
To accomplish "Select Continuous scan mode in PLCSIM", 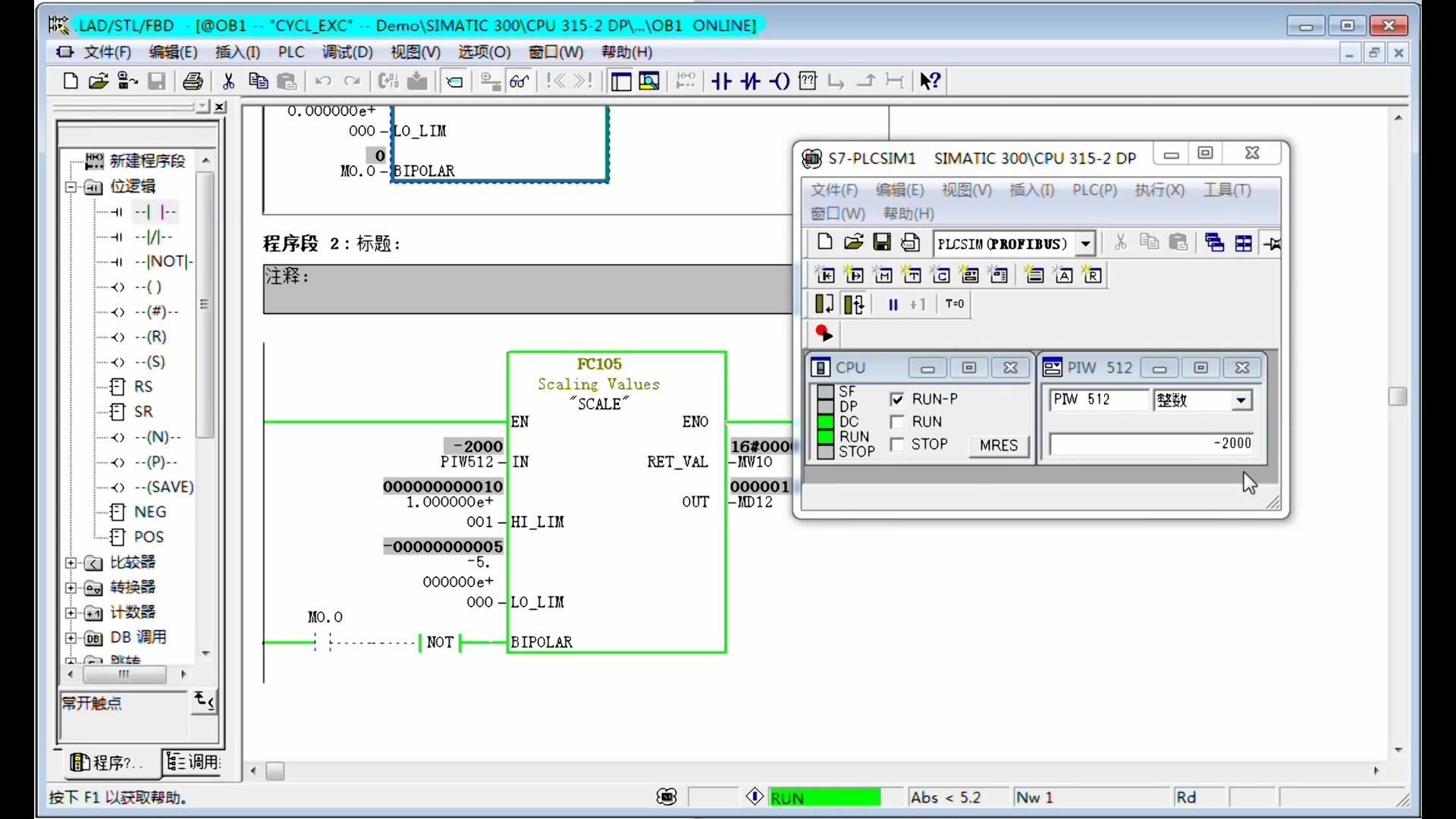I will [854, 304].
